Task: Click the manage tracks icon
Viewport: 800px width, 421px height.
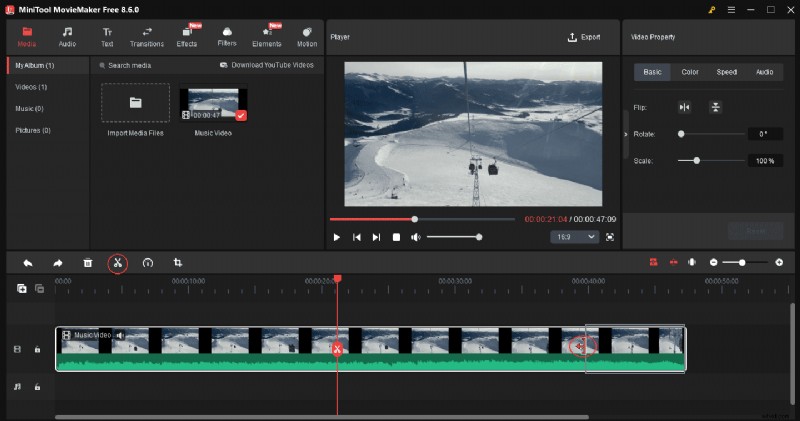Action: (39, 289)
